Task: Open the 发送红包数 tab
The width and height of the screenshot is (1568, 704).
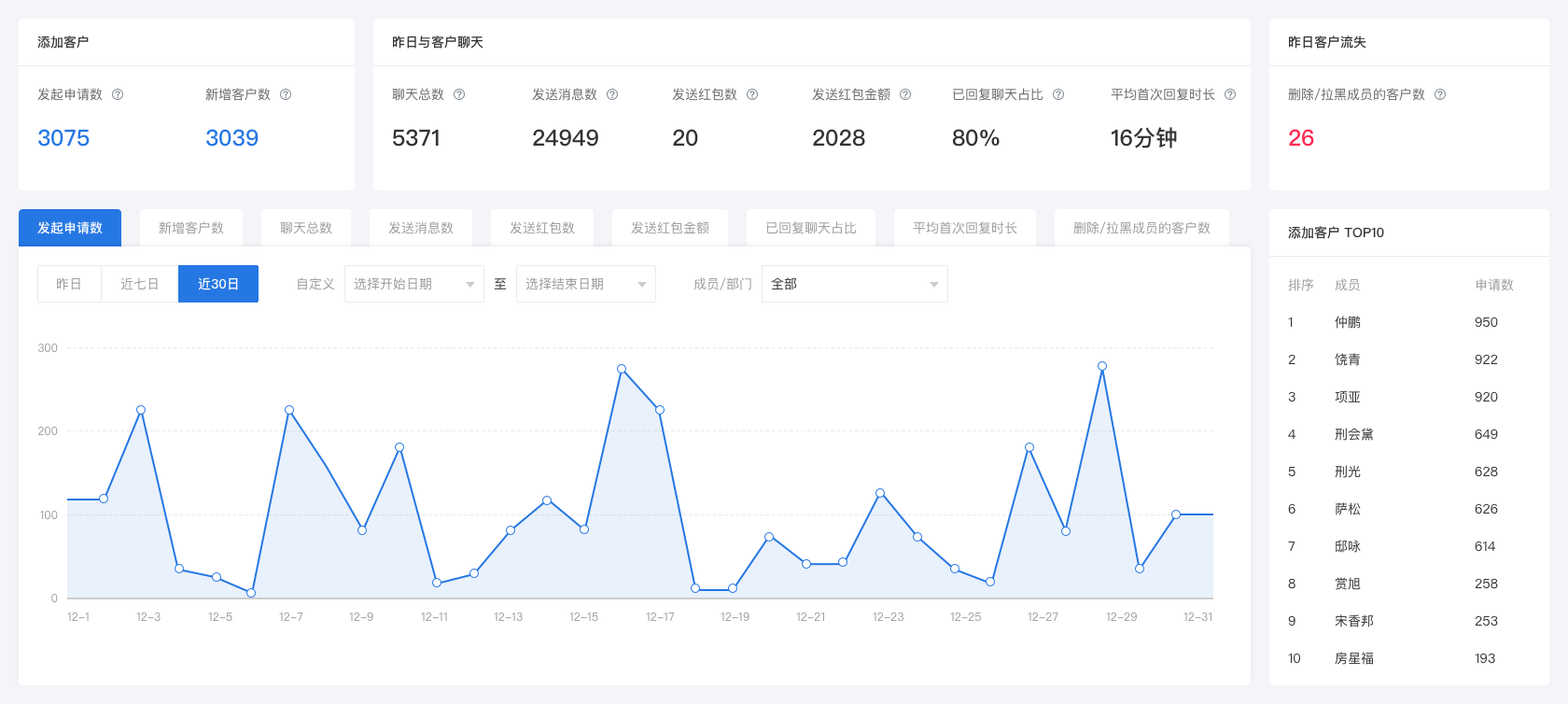Action: tap(542, 228)
